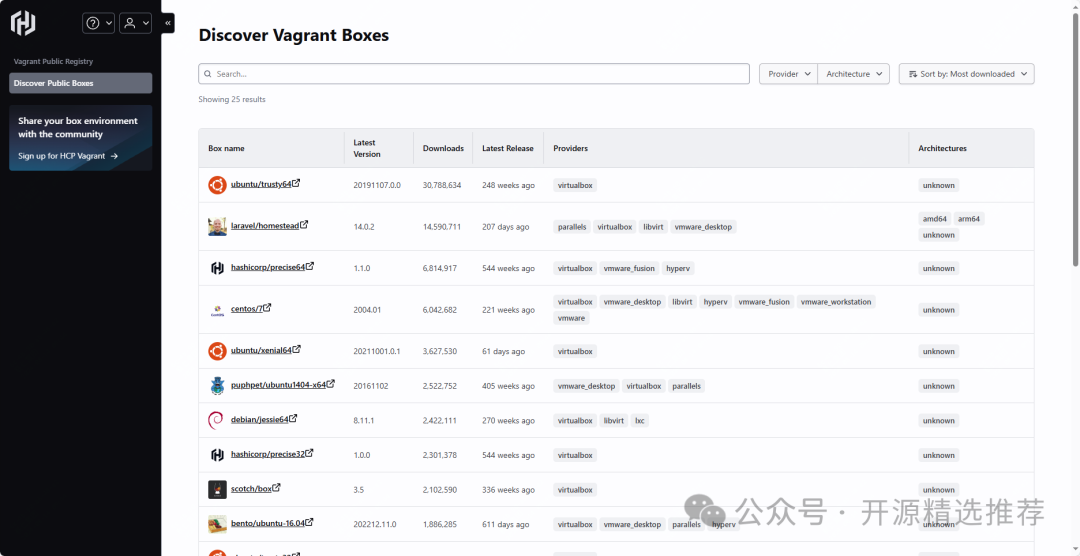Open the user account menu
This screenshot has height=556, width=1080.
tap(135, 23)
